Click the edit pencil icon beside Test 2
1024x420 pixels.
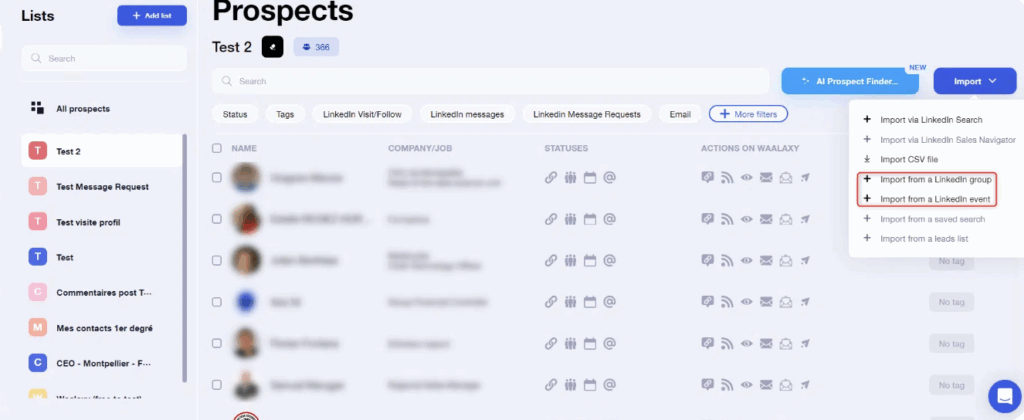(272, 47)
